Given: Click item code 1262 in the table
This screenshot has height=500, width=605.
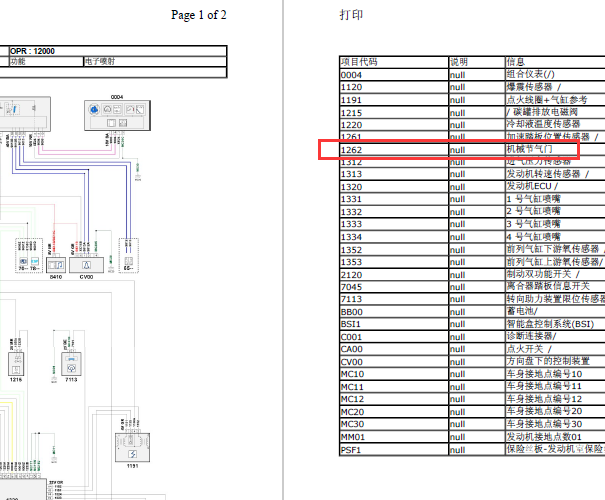Looking at the screenshot, I should click(352, 149).
